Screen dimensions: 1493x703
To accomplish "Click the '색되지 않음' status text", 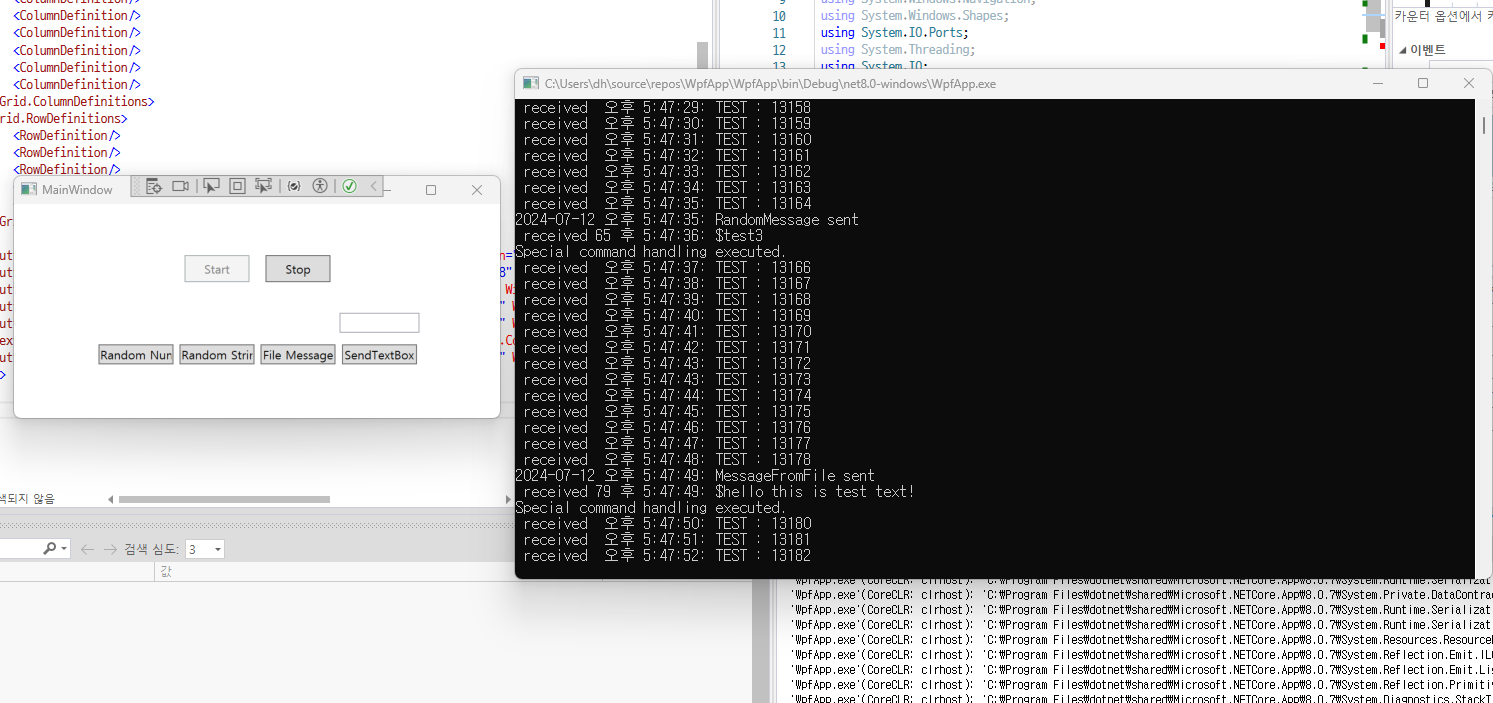I will pos(28,499).
